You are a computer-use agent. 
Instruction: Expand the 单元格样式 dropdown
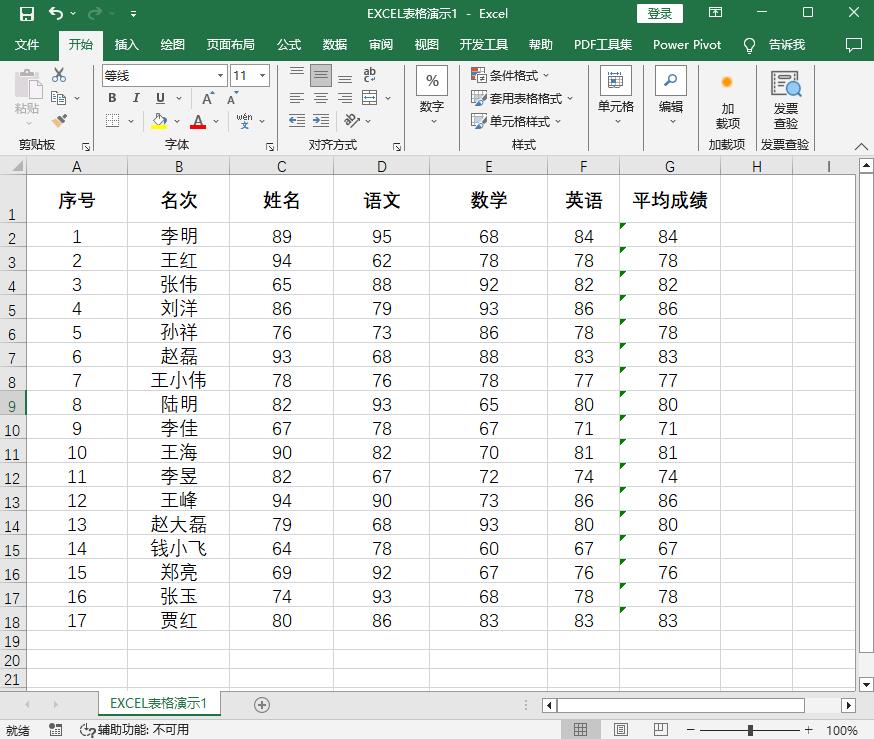(558, 121)
